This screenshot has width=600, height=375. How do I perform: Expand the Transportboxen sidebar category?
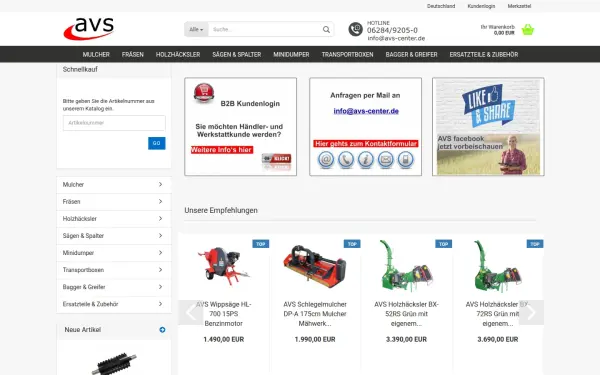tap(114, 270)
